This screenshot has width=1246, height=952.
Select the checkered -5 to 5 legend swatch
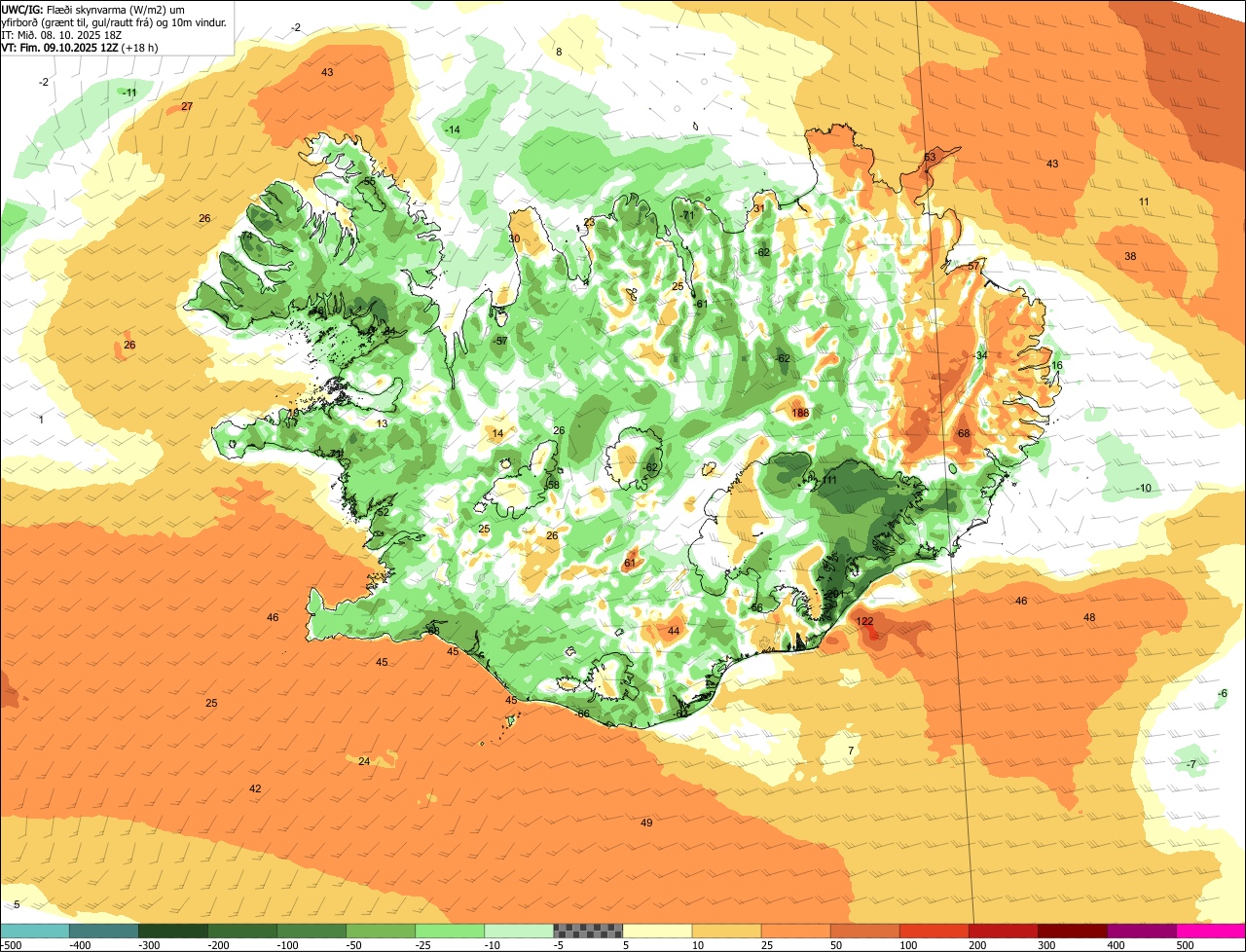click(587, 930)
